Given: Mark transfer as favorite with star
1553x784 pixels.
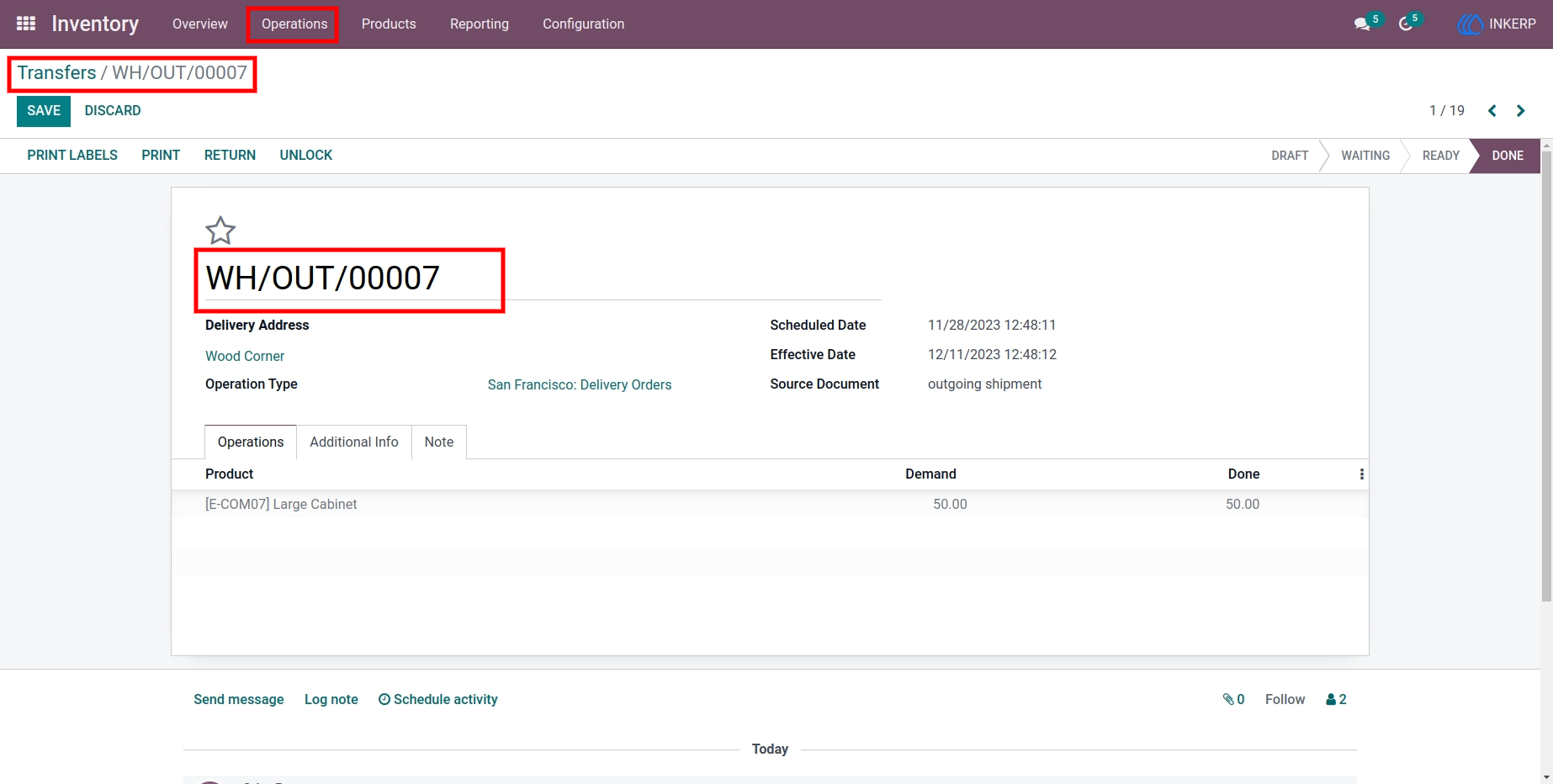Looking at the screenshot, I should [220, 230].
